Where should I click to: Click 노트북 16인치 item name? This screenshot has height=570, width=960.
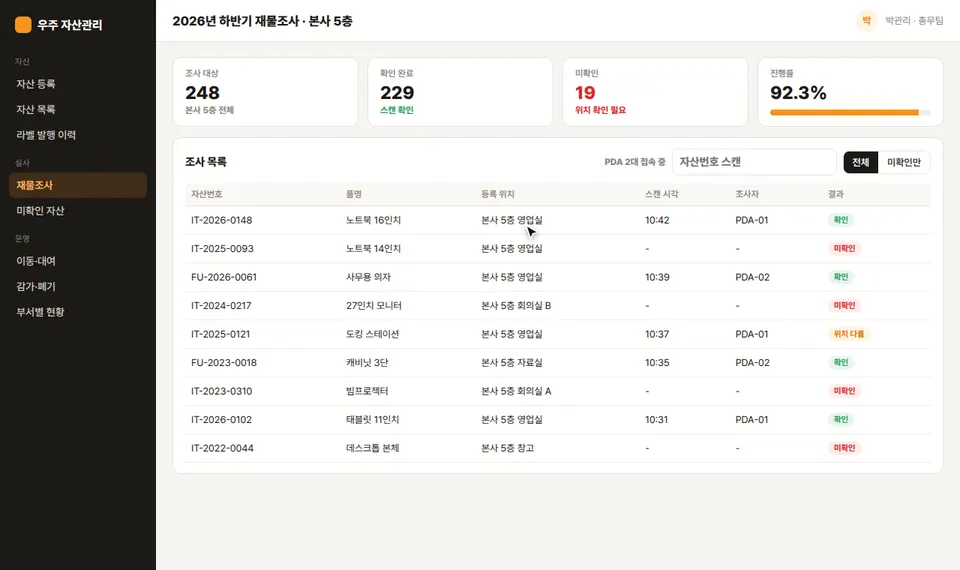click(x=373, y=220)
